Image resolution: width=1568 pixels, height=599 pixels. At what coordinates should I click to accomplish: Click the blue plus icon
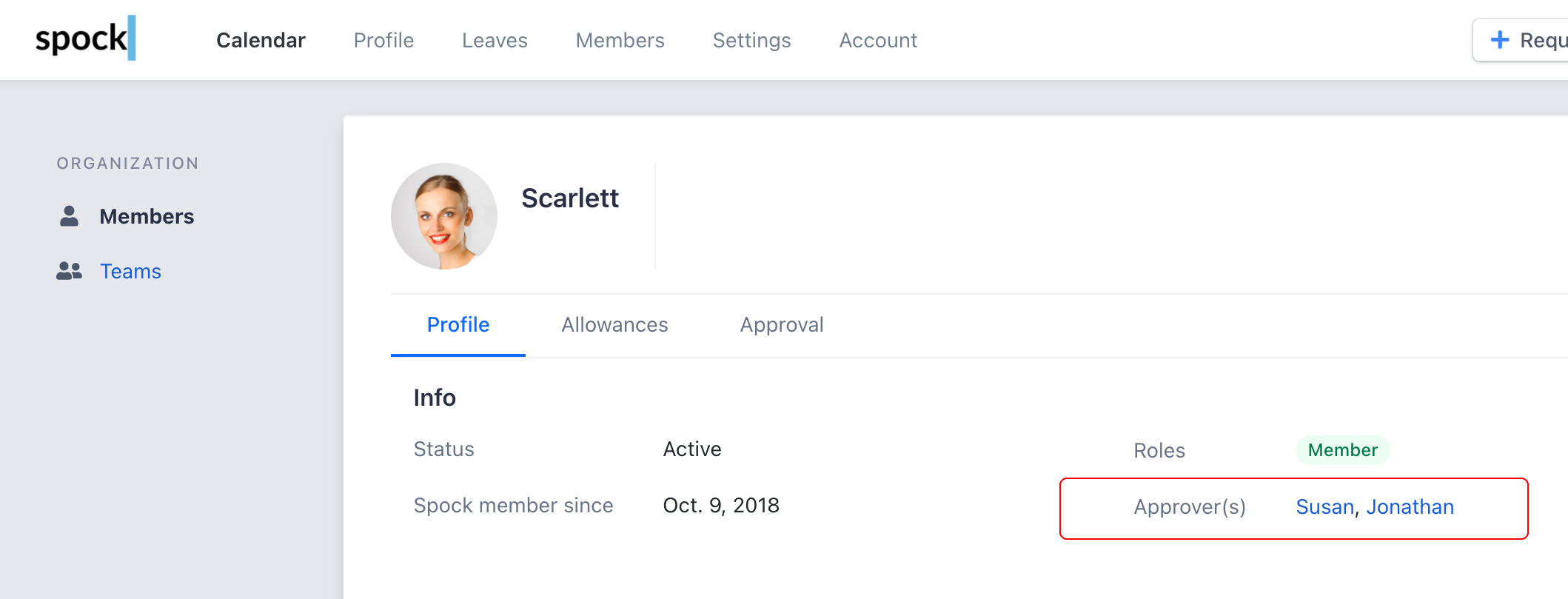(1499, 40)
